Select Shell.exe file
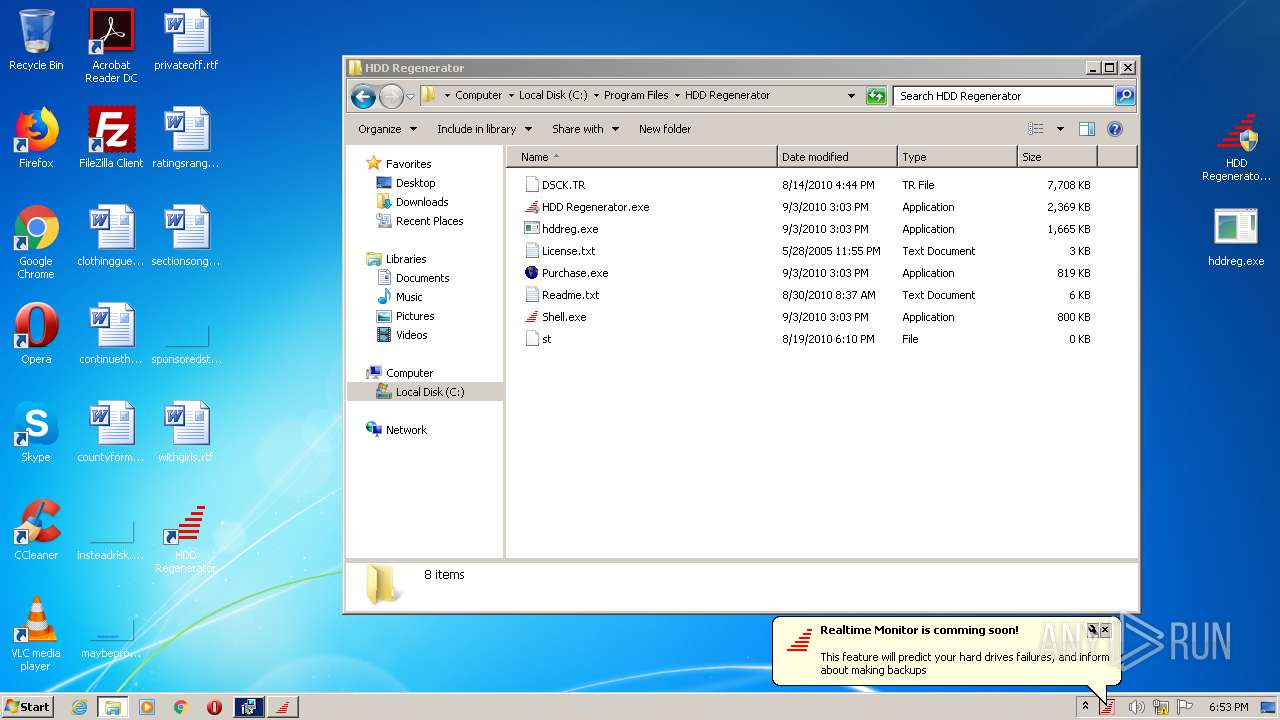Viewport: 1280px width, 720px height. pyautogui.click(x=556, y=317)
